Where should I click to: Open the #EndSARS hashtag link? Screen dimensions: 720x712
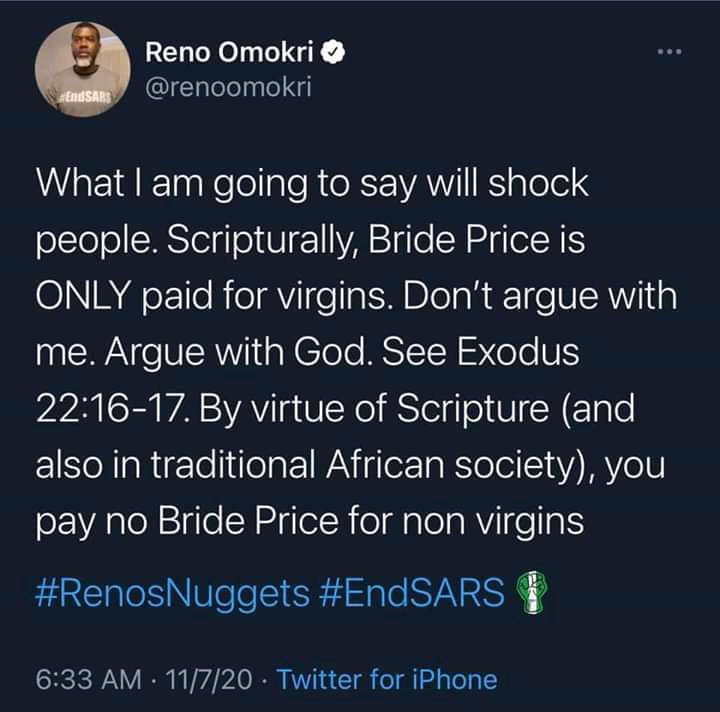point(411,592)
